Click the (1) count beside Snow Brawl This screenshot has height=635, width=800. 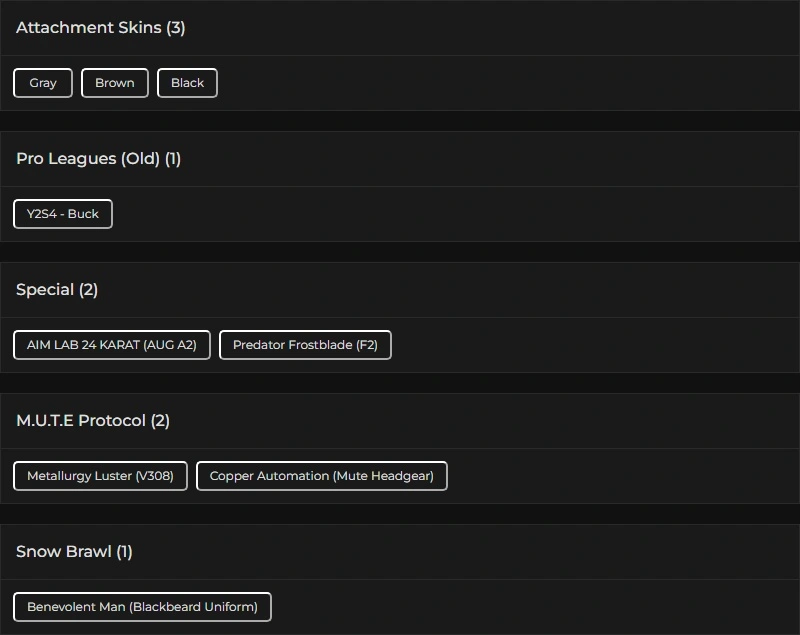point(124,552)
